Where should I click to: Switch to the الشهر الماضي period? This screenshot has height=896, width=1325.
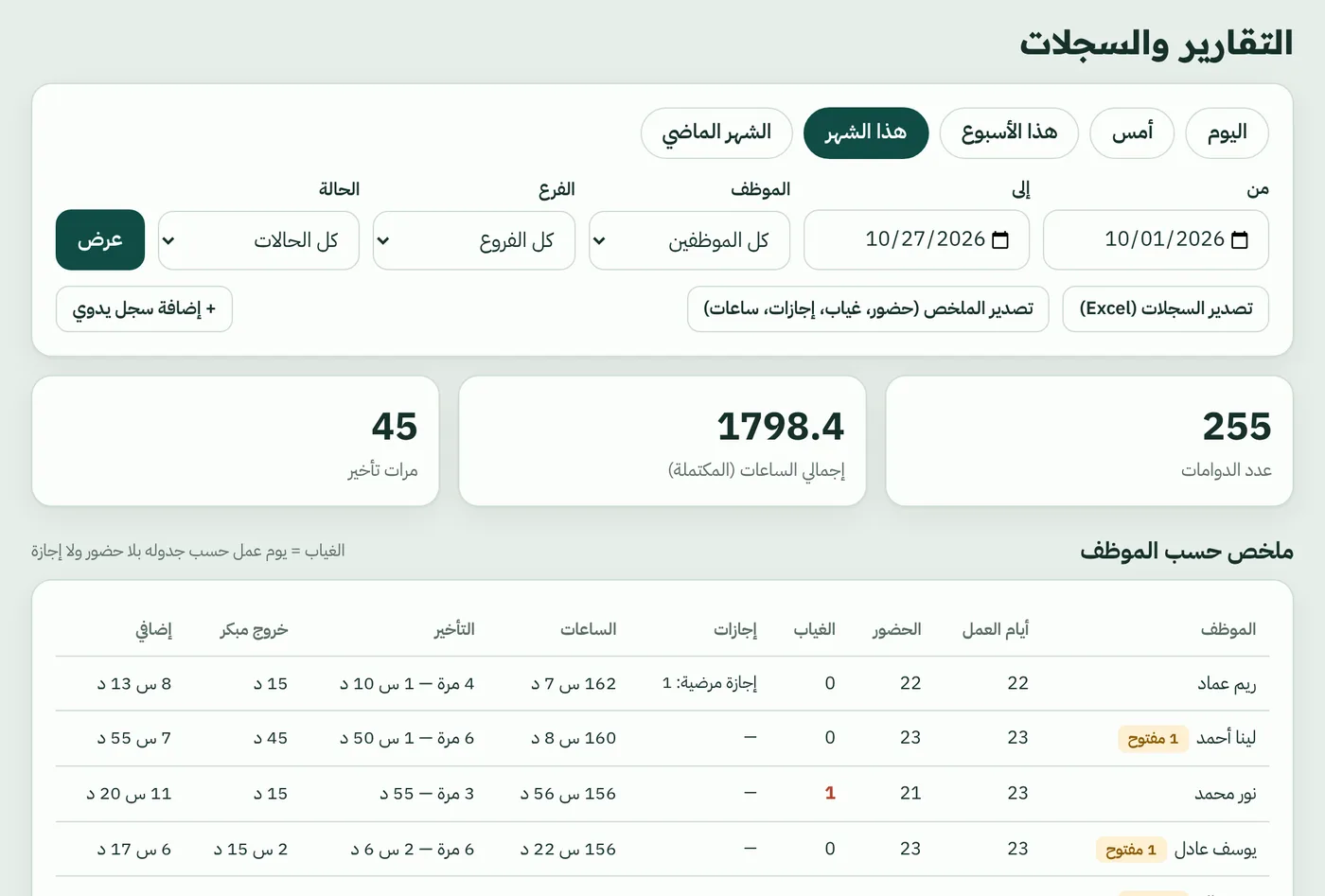pyautogui.click(x=716, y=132)
